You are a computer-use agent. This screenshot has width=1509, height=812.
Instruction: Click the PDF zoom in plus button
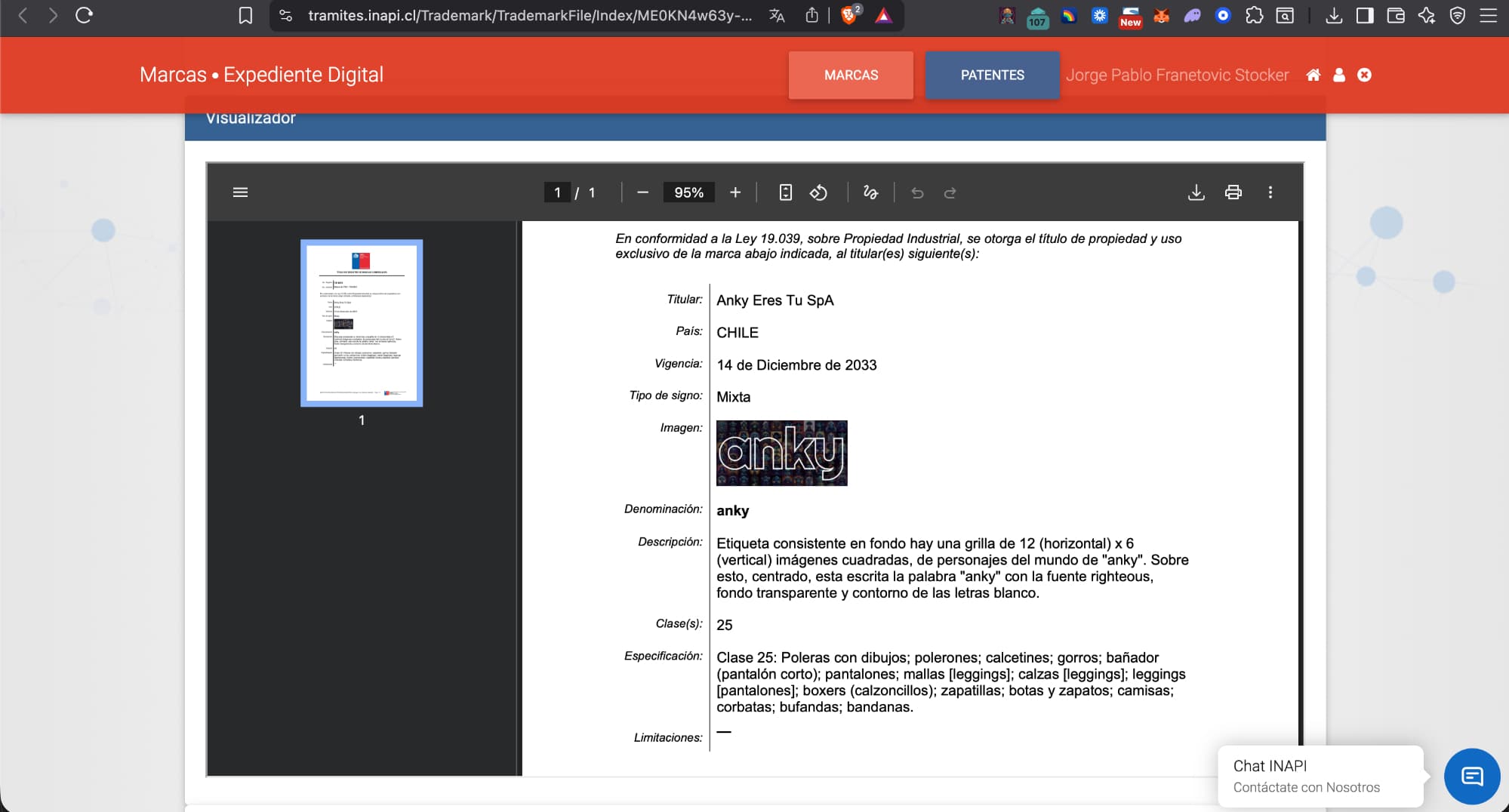[x=735, y=192]
